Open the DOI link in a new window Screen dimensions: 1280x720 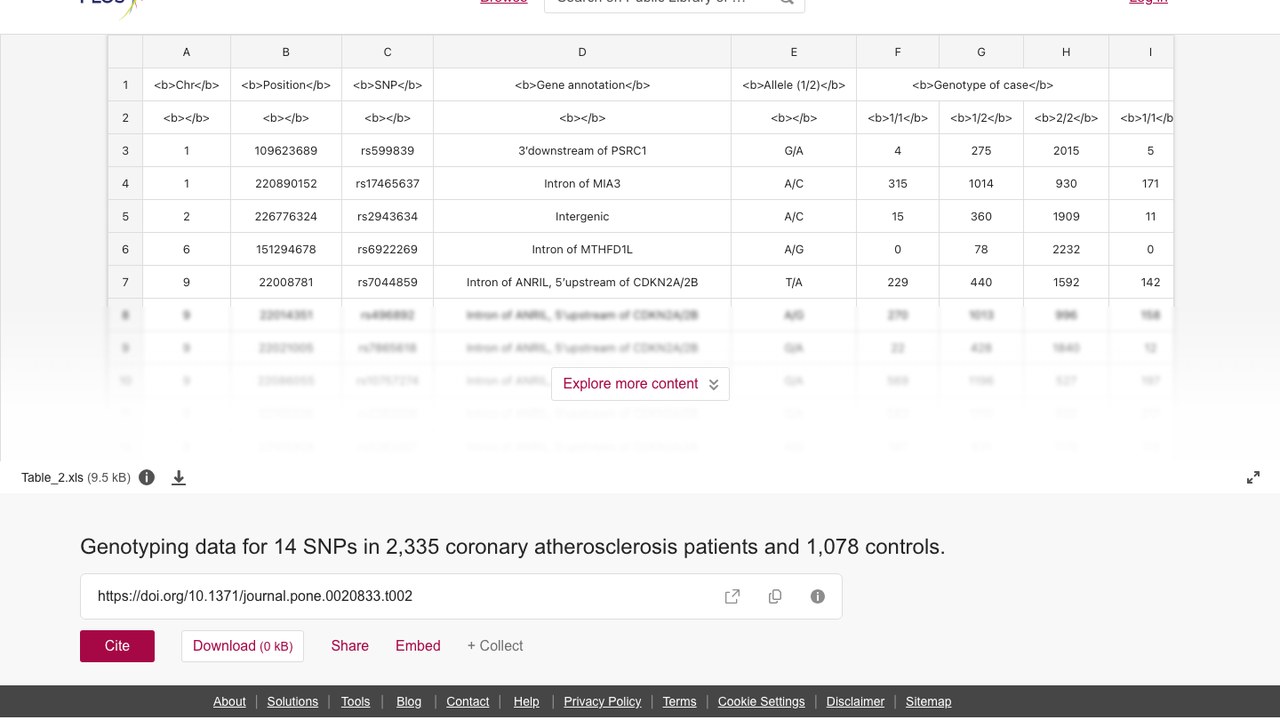click(x=732, y=596)
